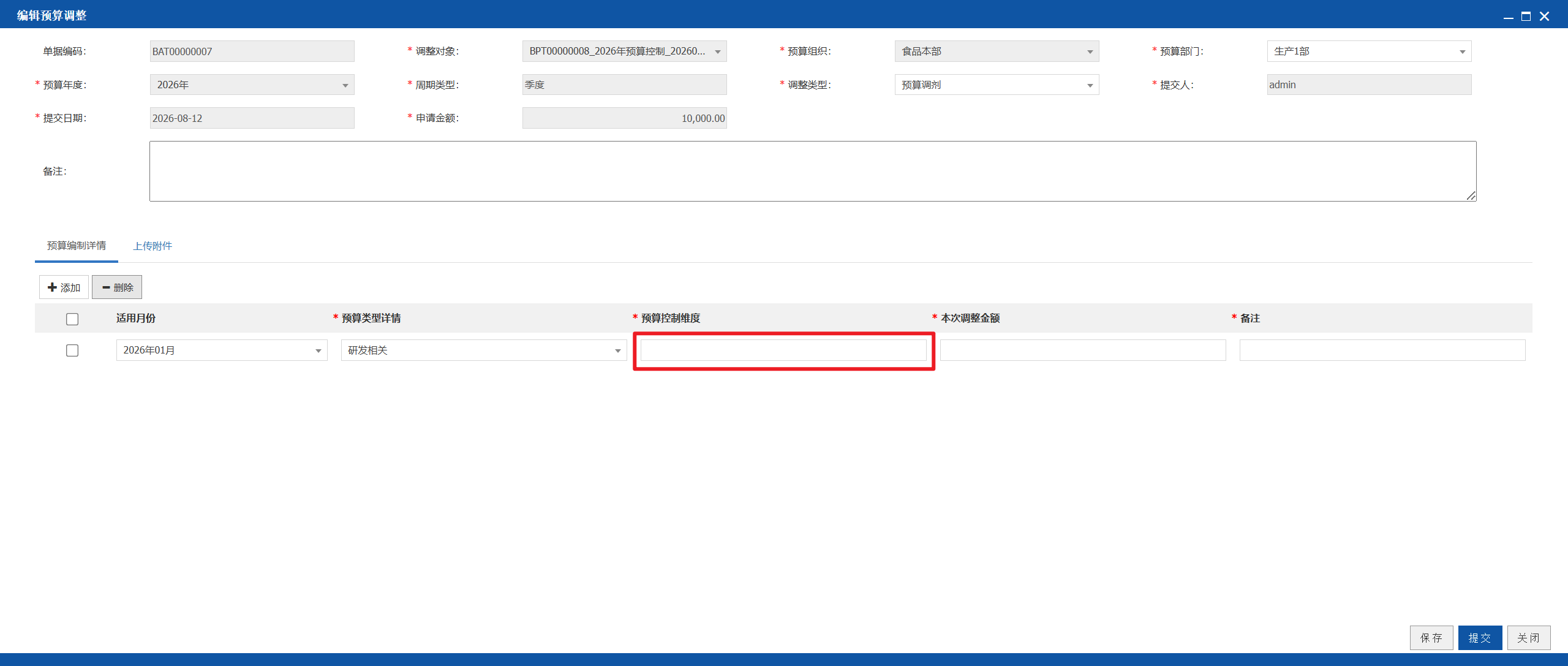Screen dimensions: 1568x666
Task: Expand the 适用月份 2026年01月 dropdown
Action: click(222, 350)
